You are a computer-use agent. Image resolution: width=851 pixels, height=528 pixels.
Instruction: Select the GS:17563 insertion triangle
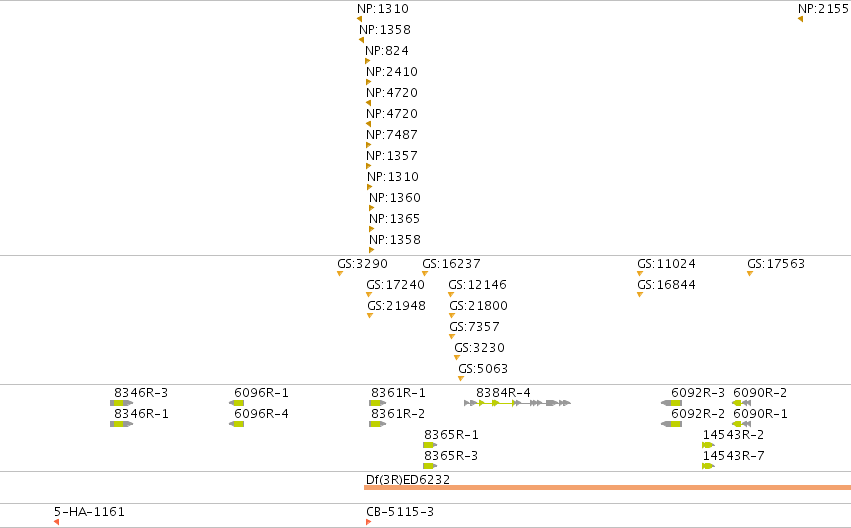[750, 273]
